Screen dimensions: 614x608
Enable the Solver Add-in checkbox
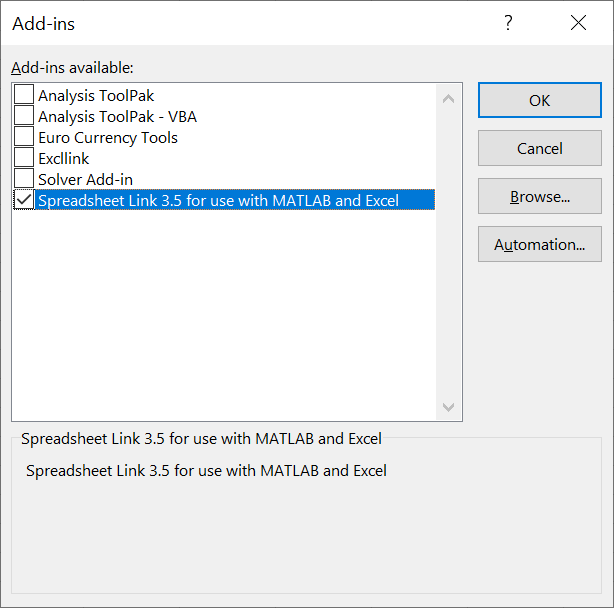coord(24,180)
